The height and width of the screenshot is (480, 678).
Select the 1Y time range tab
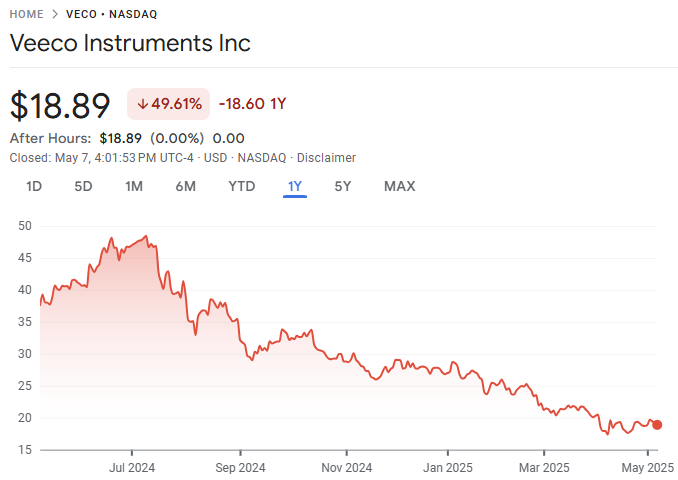pyautogui.click(x=294, y=186)
